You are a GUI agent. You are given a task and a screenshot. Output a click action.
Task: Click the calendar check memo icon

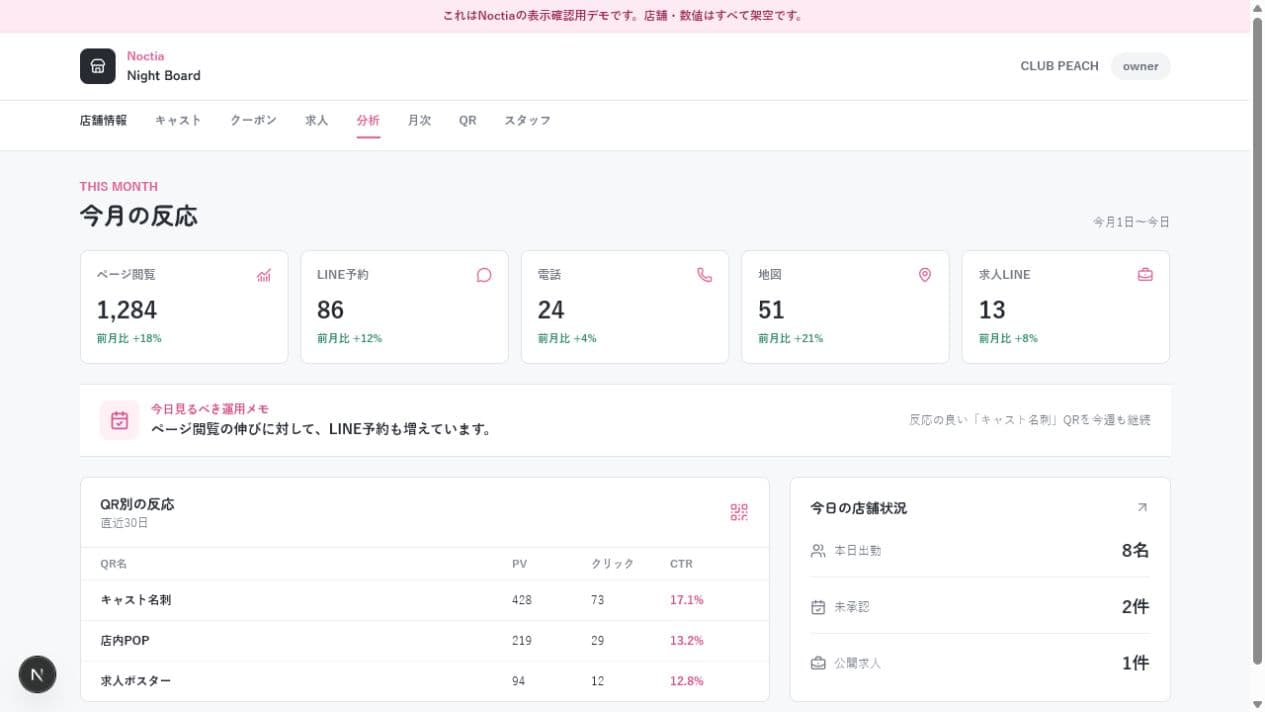[x=120, y=420]
